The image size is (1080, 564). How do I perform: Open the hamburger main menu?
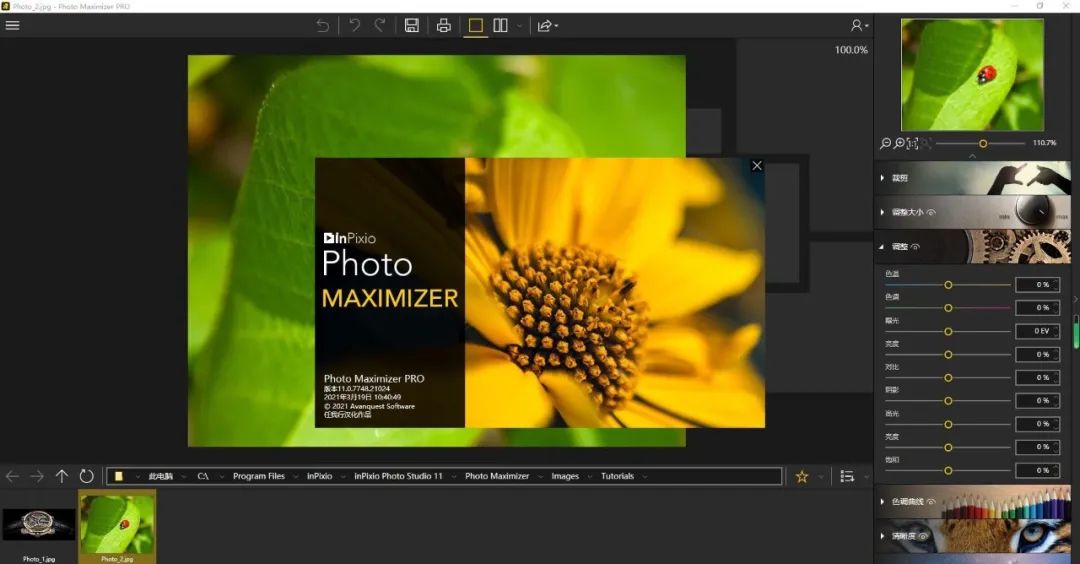click(12, 25)
